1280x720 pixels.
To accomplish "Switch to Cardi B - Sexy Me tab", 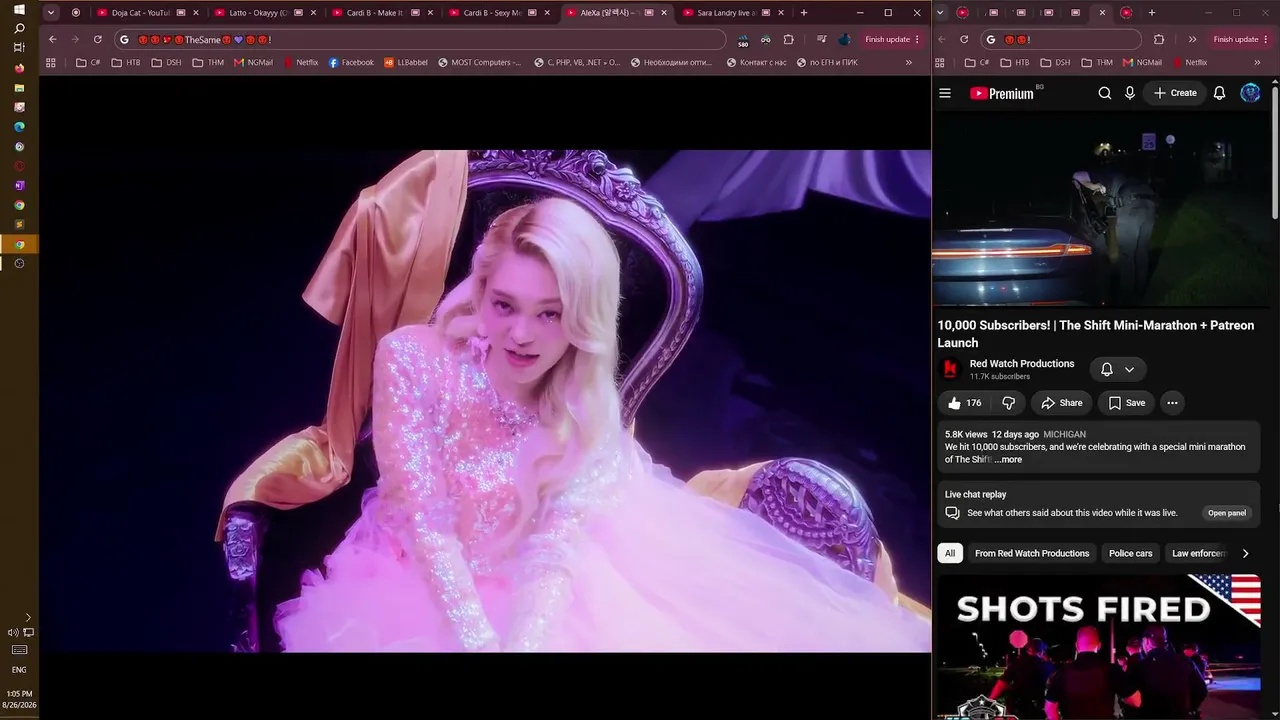I will 499,13.
